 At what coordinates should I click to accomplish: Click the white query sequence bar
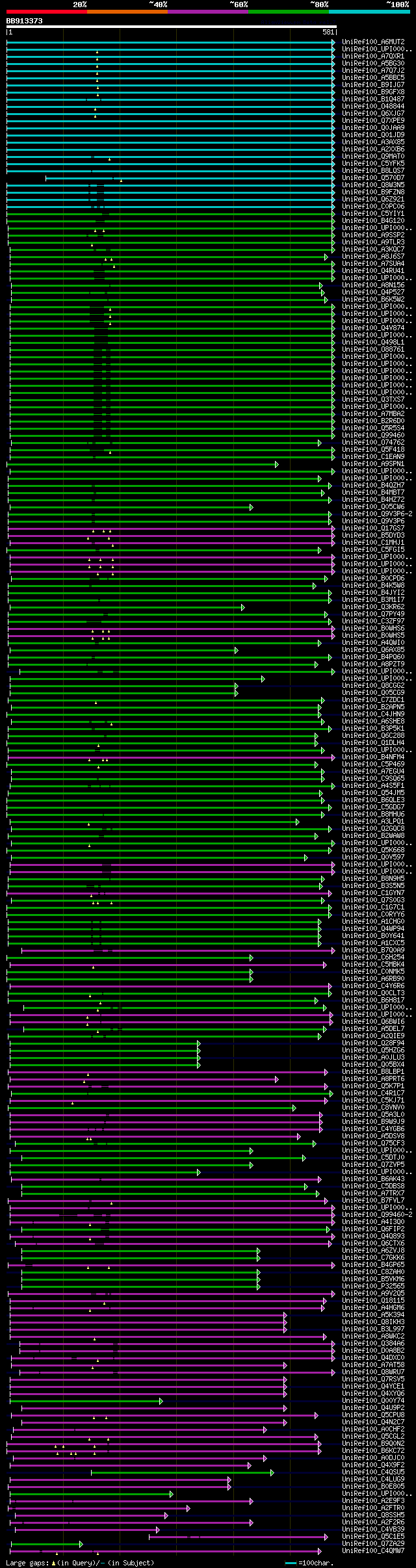(172, 27)
